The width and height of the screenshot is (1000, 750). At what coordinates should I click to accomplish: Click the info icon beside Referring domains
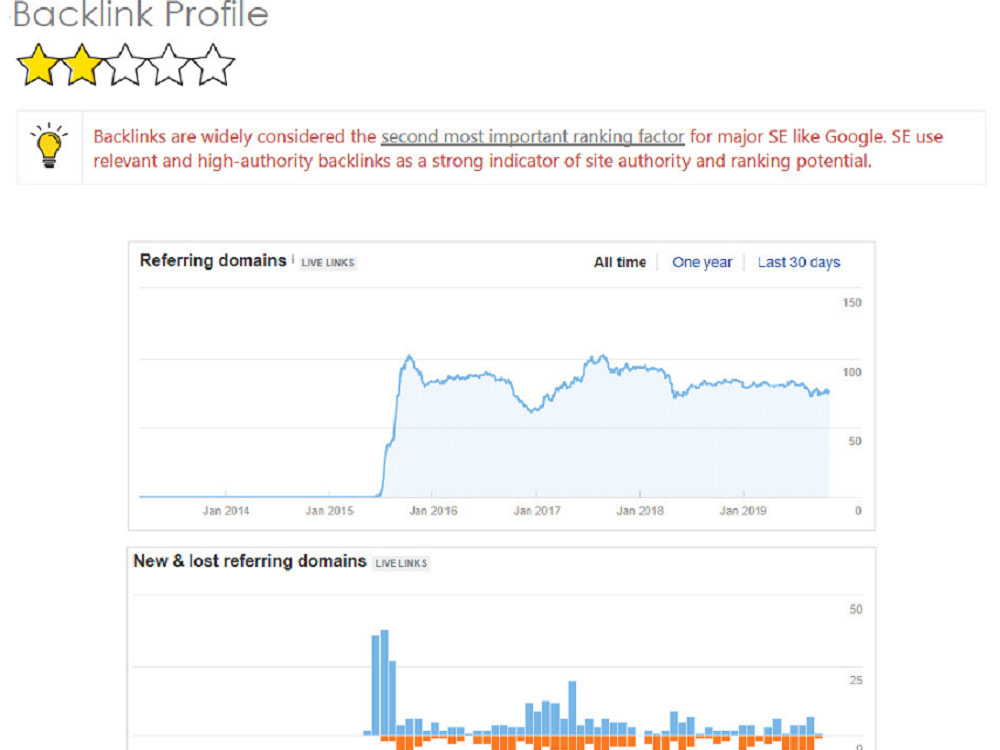click(293, 259)
